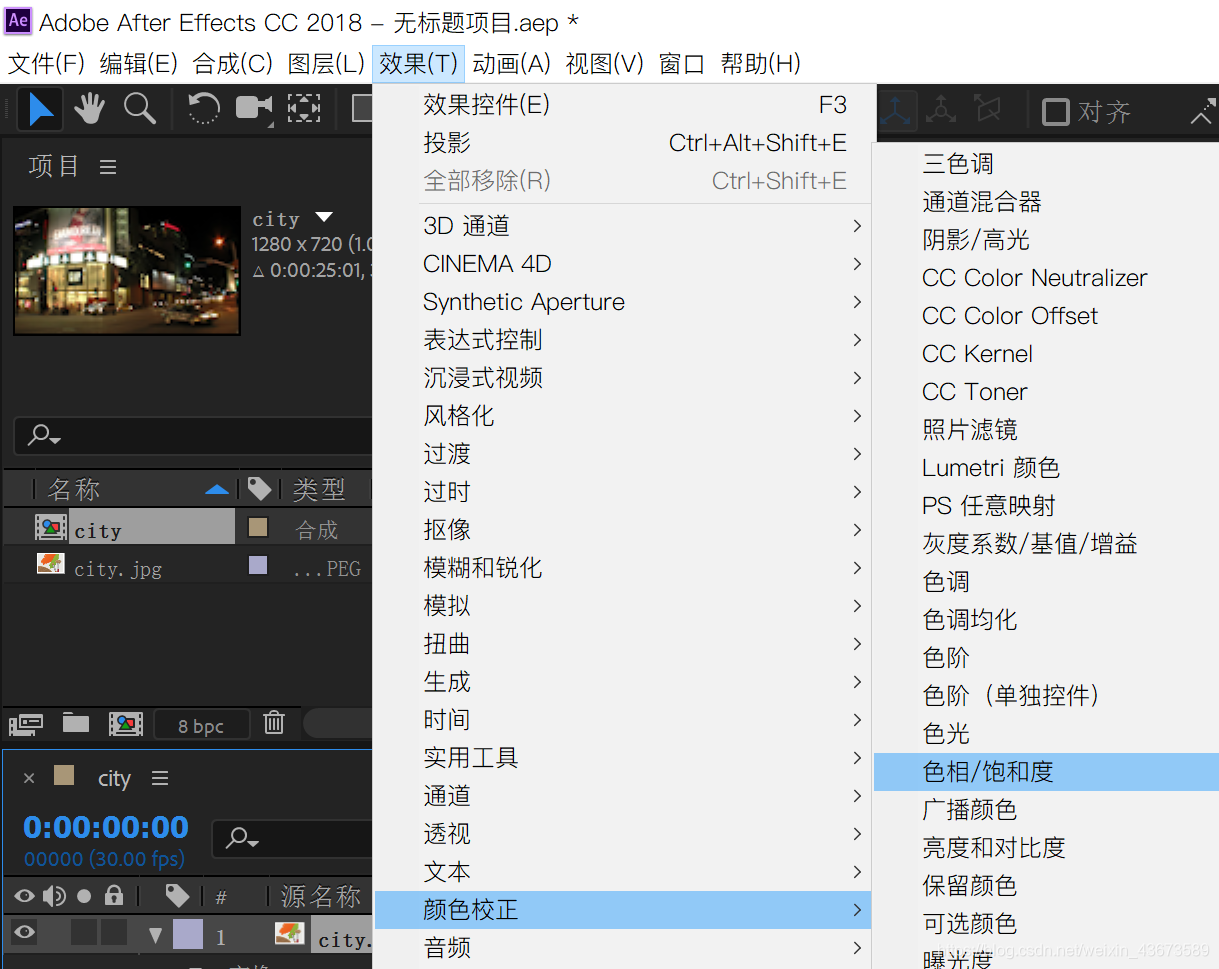Click the Interpret Footage icon
This screenshot has height=969, width=1219.
coord(26,723)
